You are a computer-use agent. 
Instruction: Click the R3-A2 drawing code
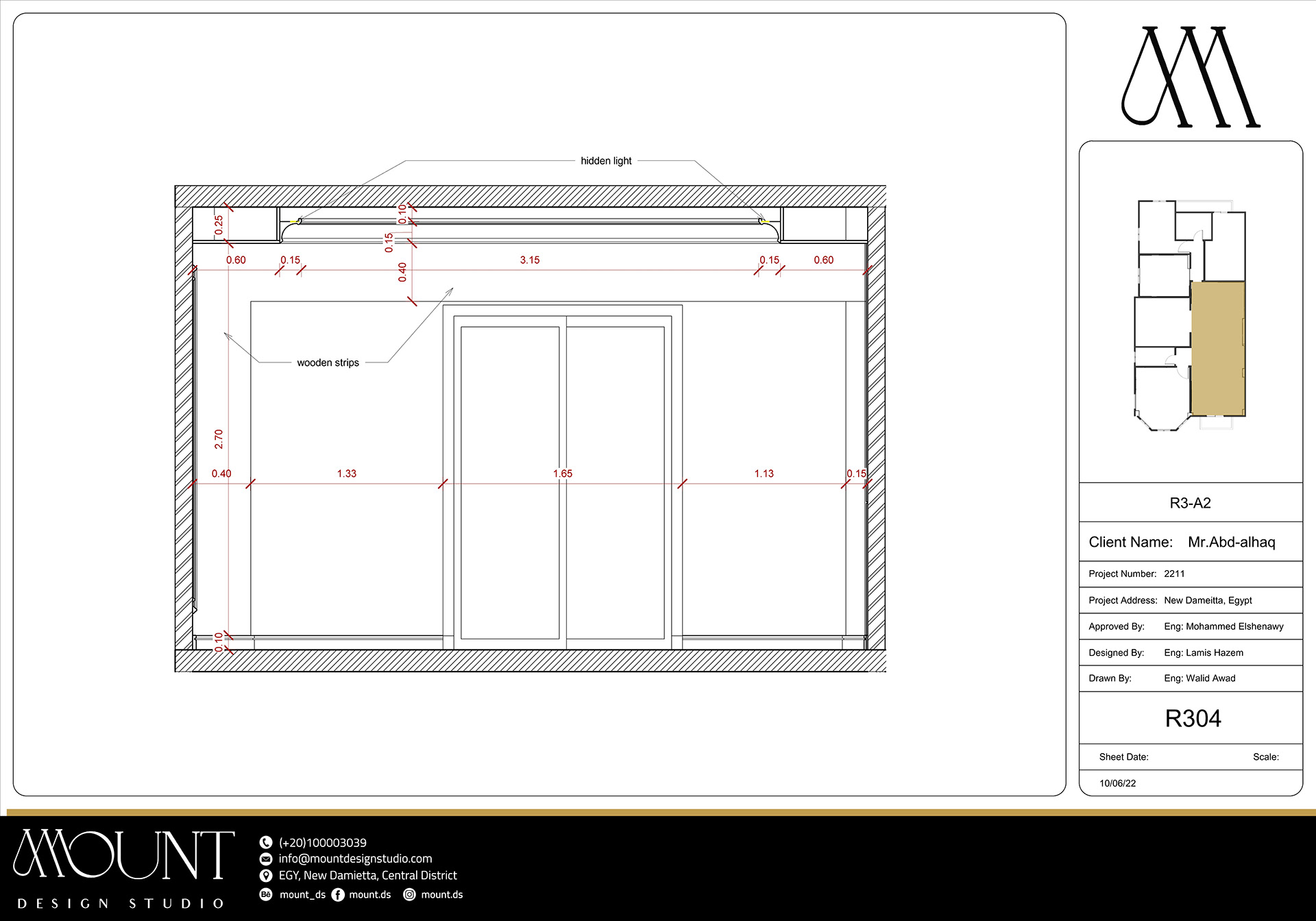[1190, 503]
